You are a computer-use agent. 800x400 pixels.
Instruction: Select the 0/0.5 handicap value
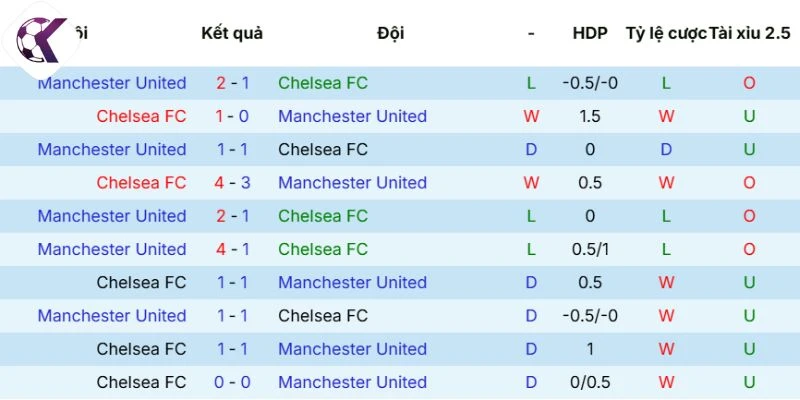[x=590, y=382]
